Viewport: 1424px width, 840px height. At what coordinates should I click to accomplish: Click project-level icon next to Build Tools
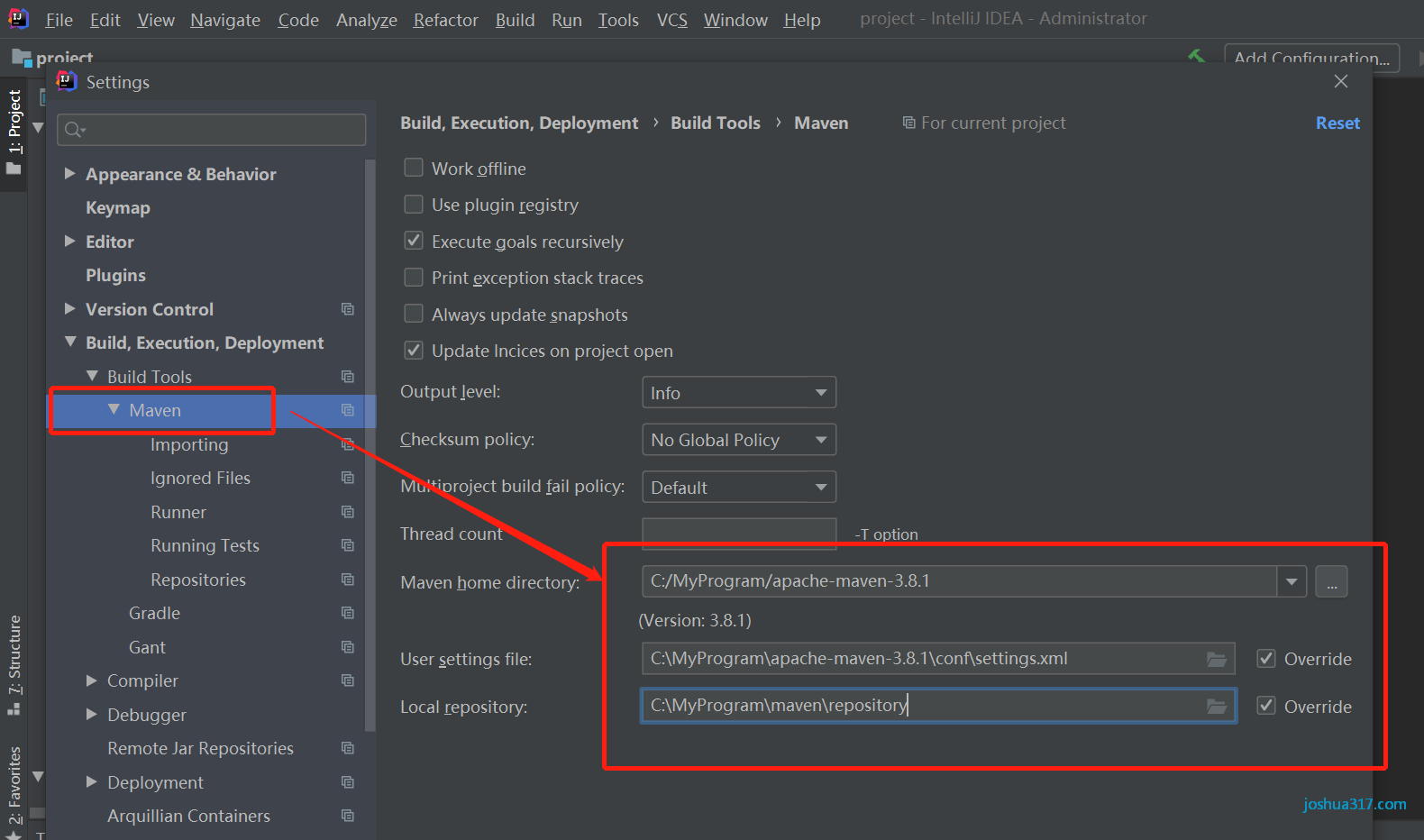[x=348, y=377]
